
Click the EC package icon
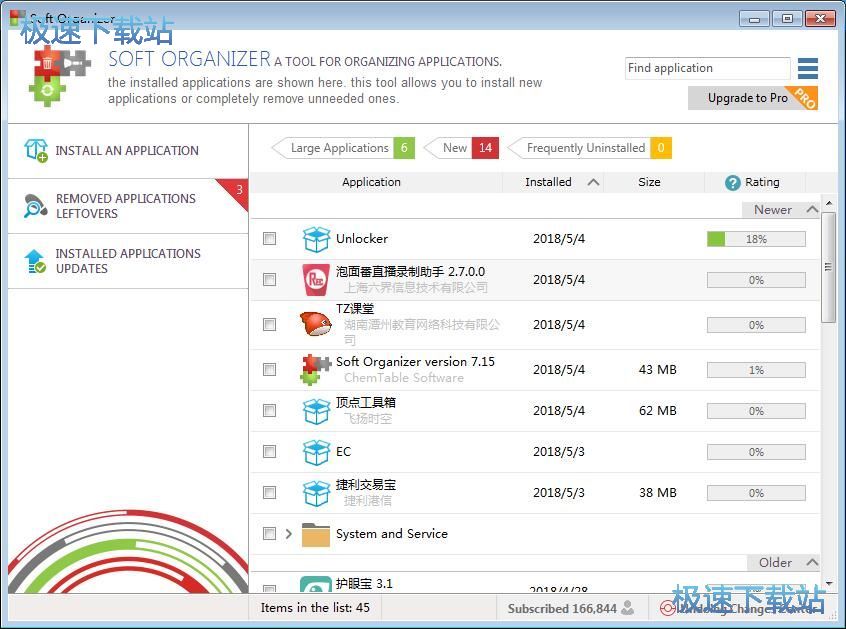click(316, 452)
